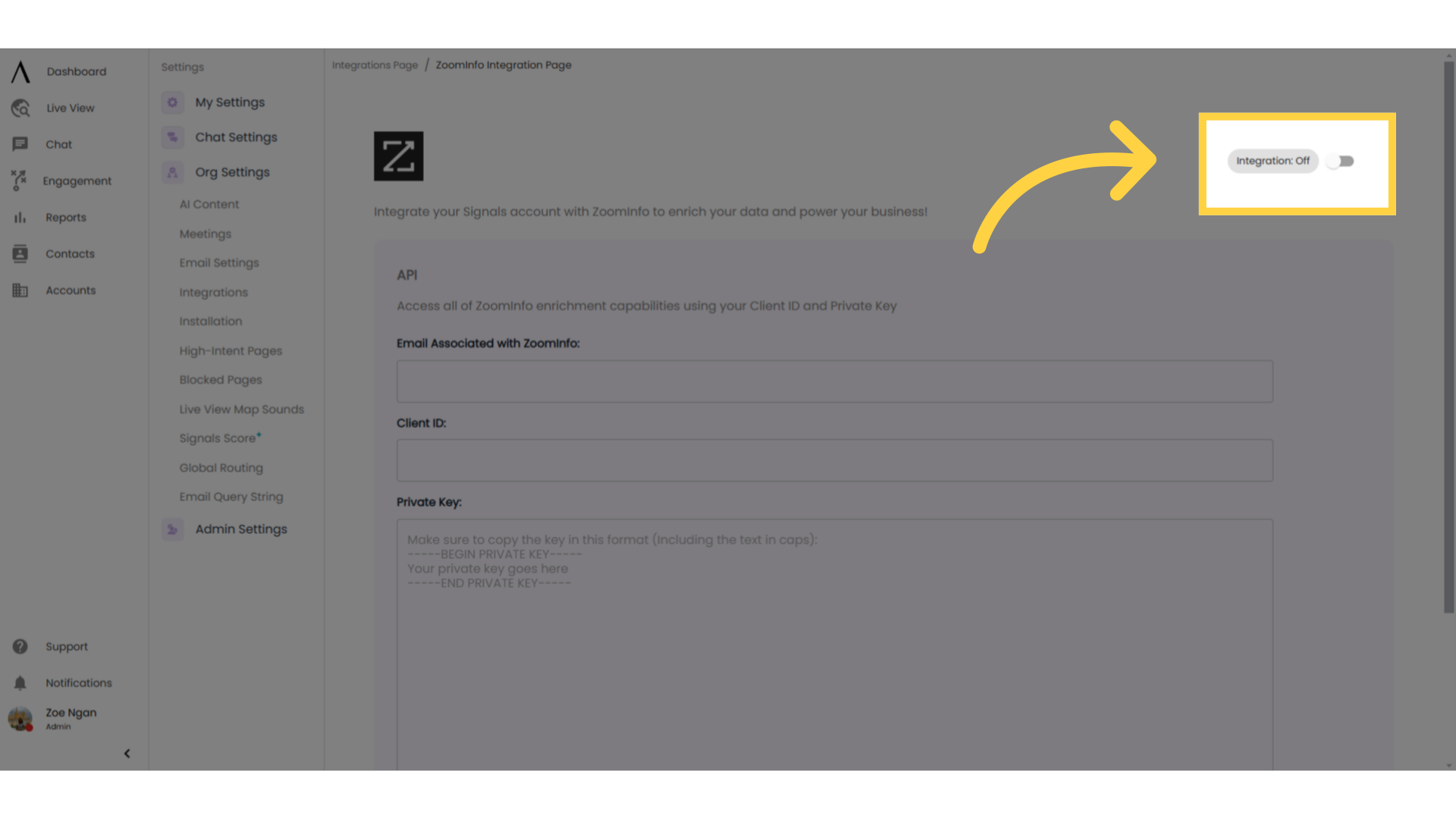Image resolution: width=1456 pixels, height=819 pixels.
Task: Click the Integrations settings link
Action: coord(213,291)
